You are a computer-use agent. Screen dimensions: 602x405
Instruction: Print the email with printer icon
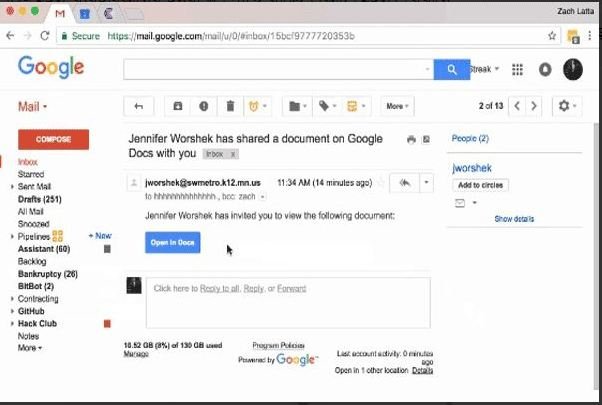(x=411, y=139)
